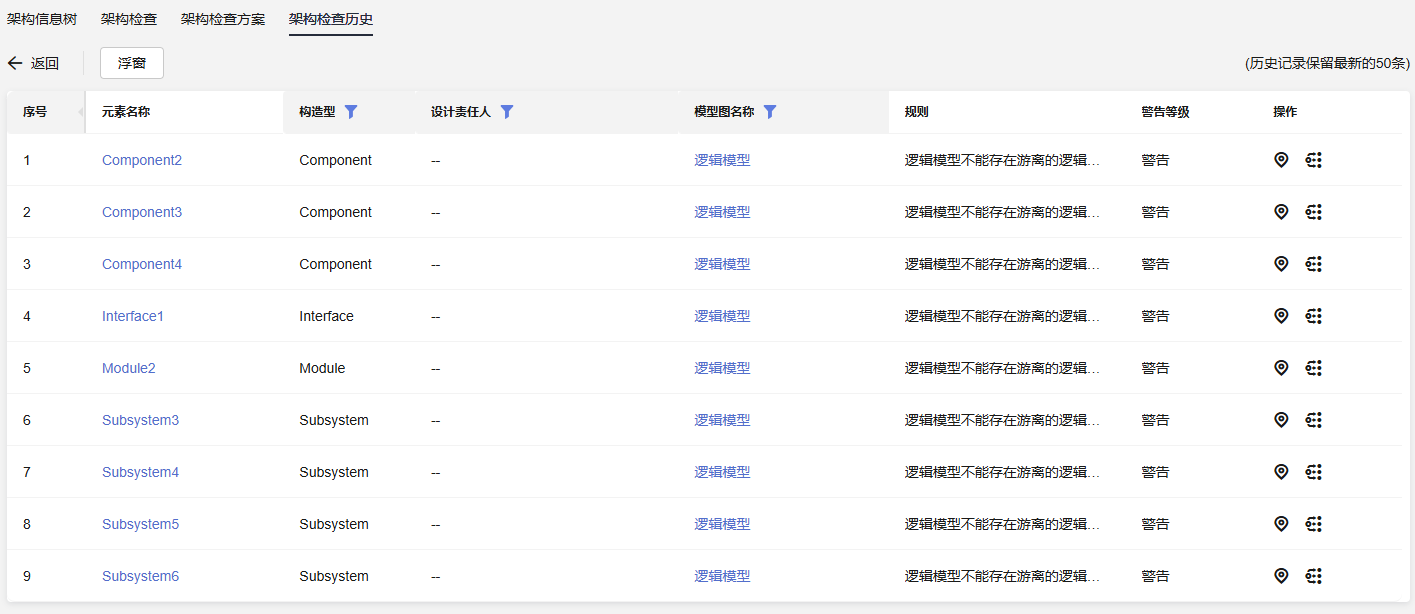1415x614 pixels.
Task: Filter the 模型图名称 column
Action: coord(770,112)
